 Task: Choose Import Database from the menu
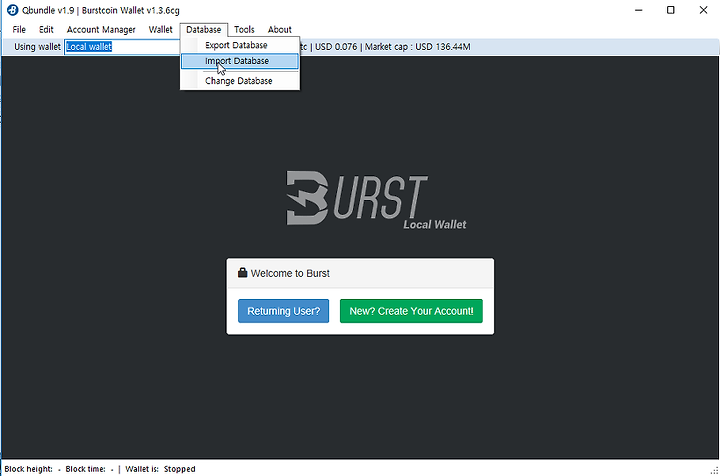click(240, 61)
